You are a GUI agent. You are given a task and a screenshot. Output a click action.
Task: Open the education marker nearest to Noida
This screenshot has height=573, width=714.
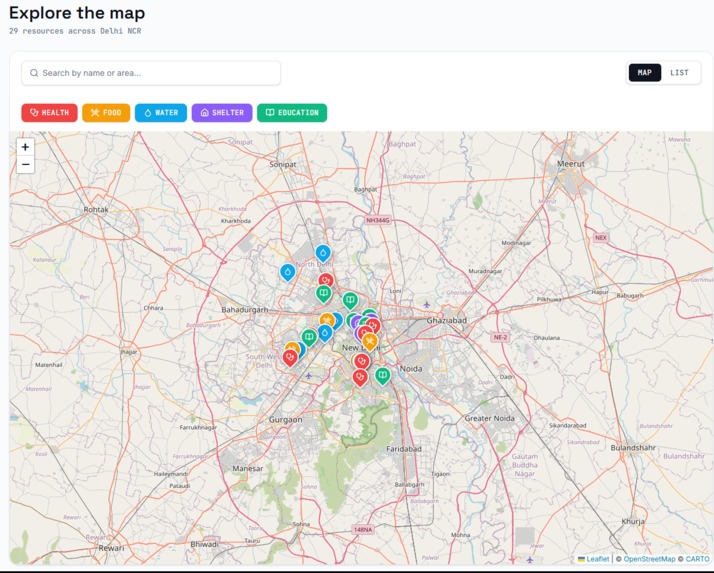click(x=383, y=376)
